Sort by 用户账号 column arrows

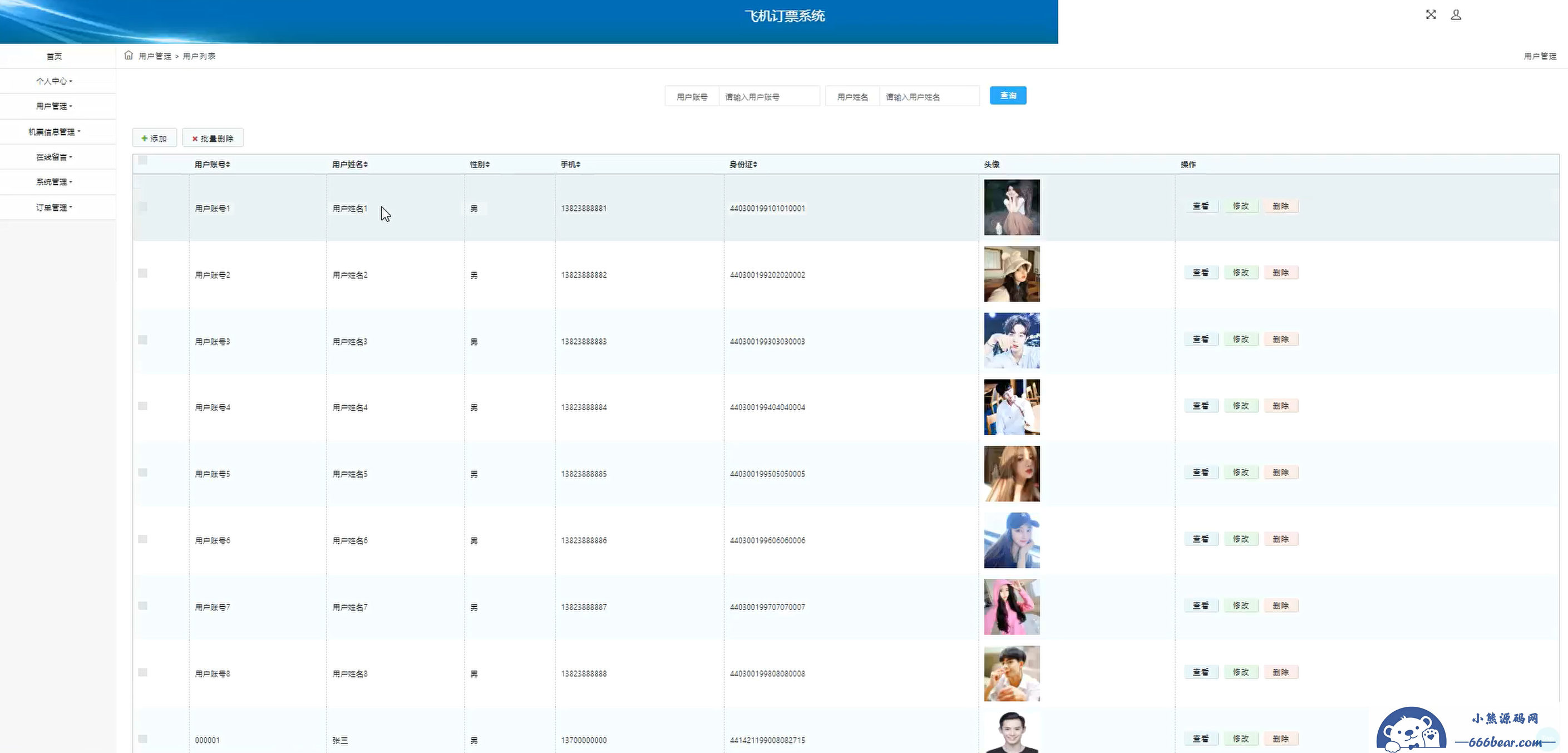228,164
